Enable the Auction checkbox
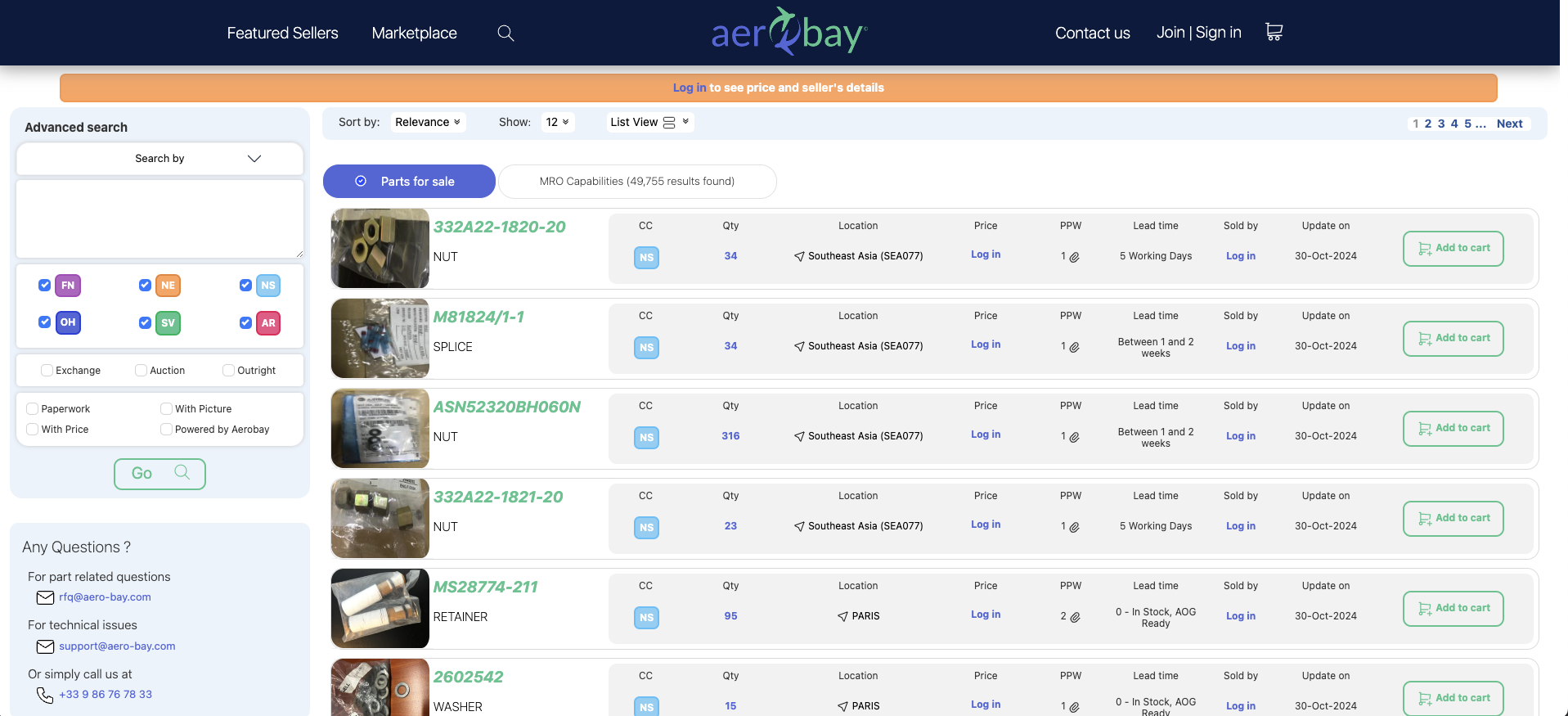Image resolution: width=1568 pixels, height=716 pixels. [x=141, y=370]
